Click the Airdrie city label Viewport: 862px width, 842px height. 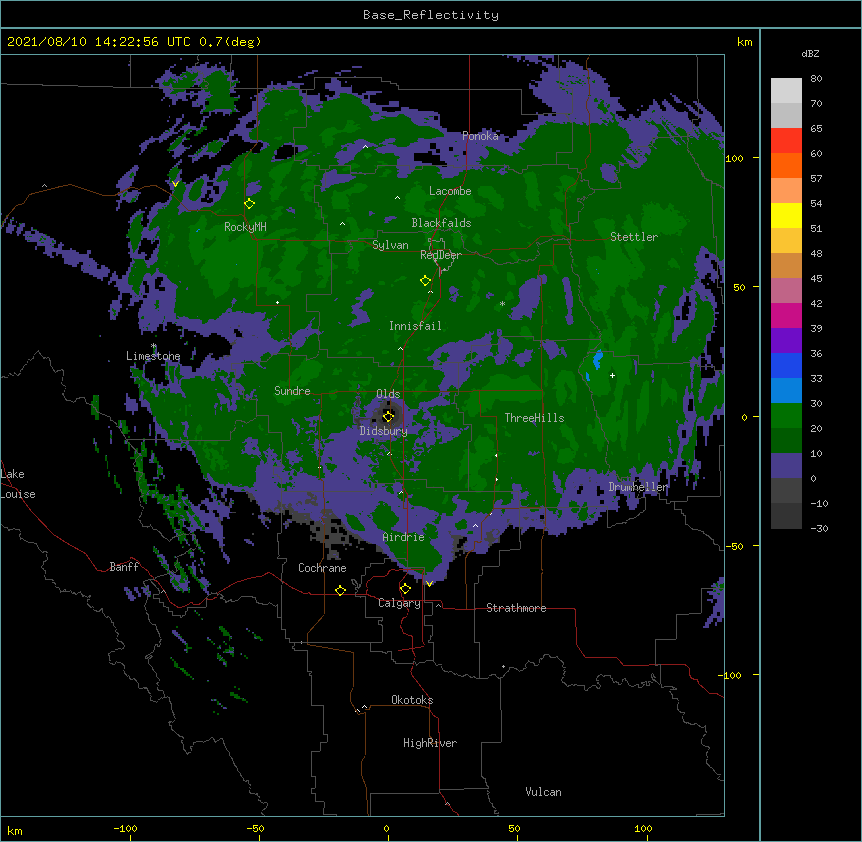(x=404, y=537)
